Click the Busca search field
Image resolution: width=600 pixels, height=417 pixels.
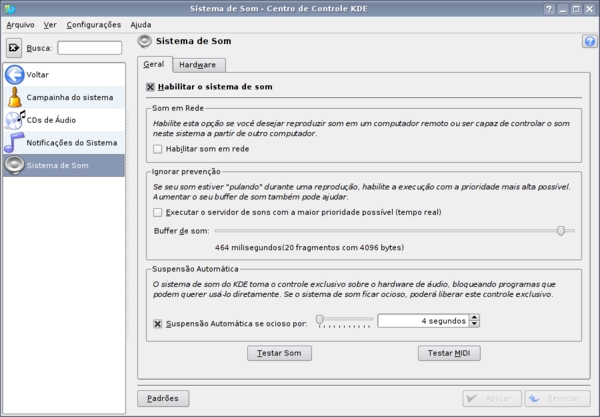coord(90,48)
